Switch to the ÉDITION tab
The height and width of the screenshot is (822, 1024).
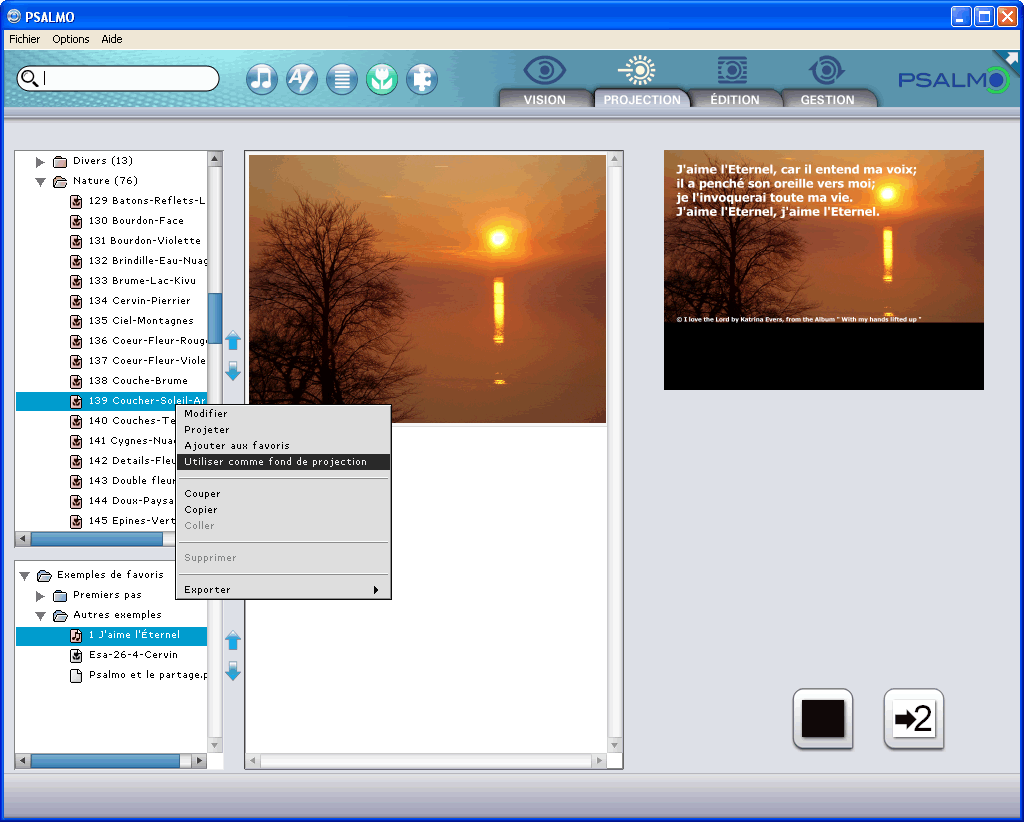point(735,99)
